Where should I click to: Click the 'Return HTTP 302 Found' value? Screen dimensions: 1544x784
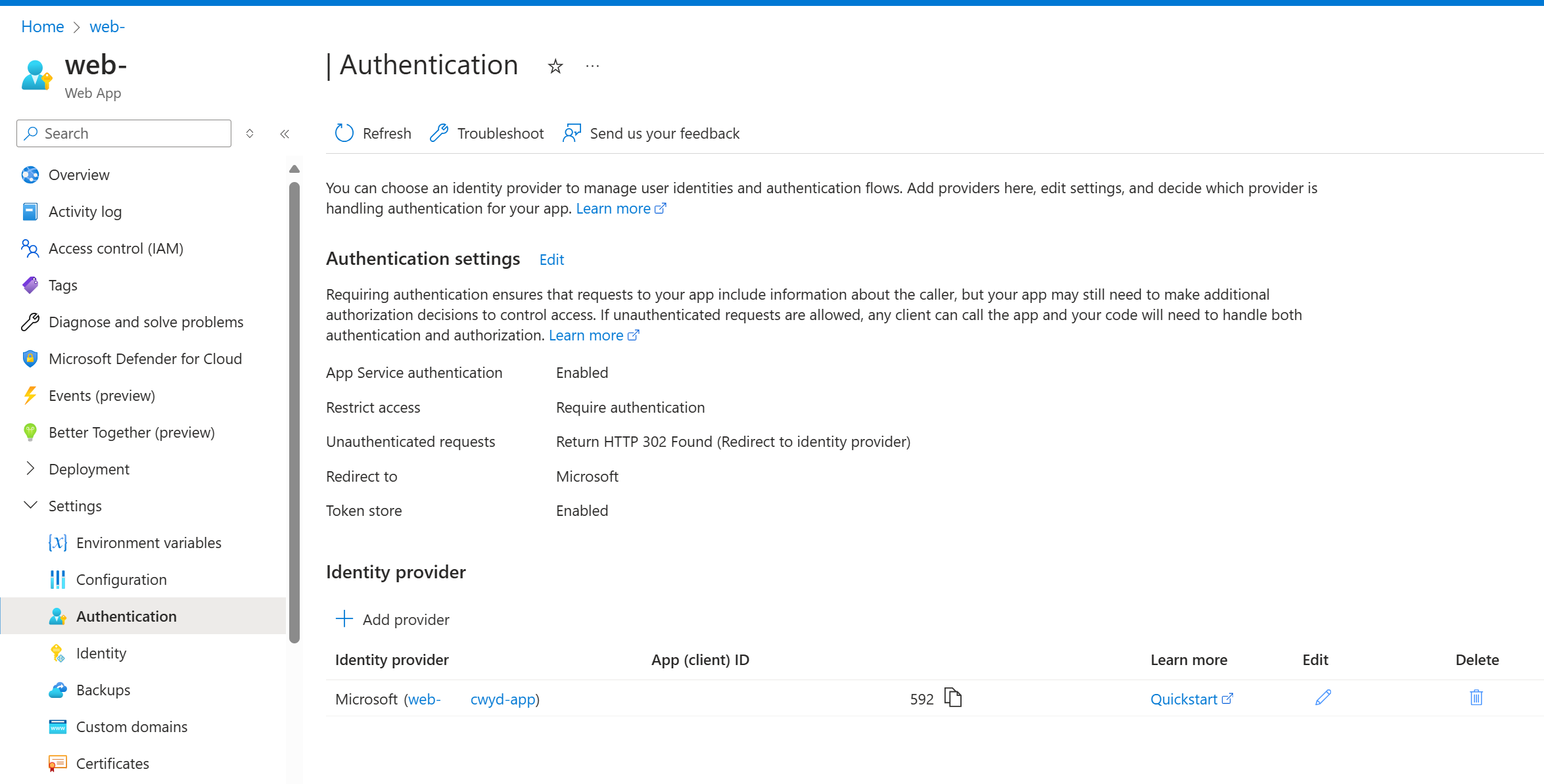[x=733, y=442]
